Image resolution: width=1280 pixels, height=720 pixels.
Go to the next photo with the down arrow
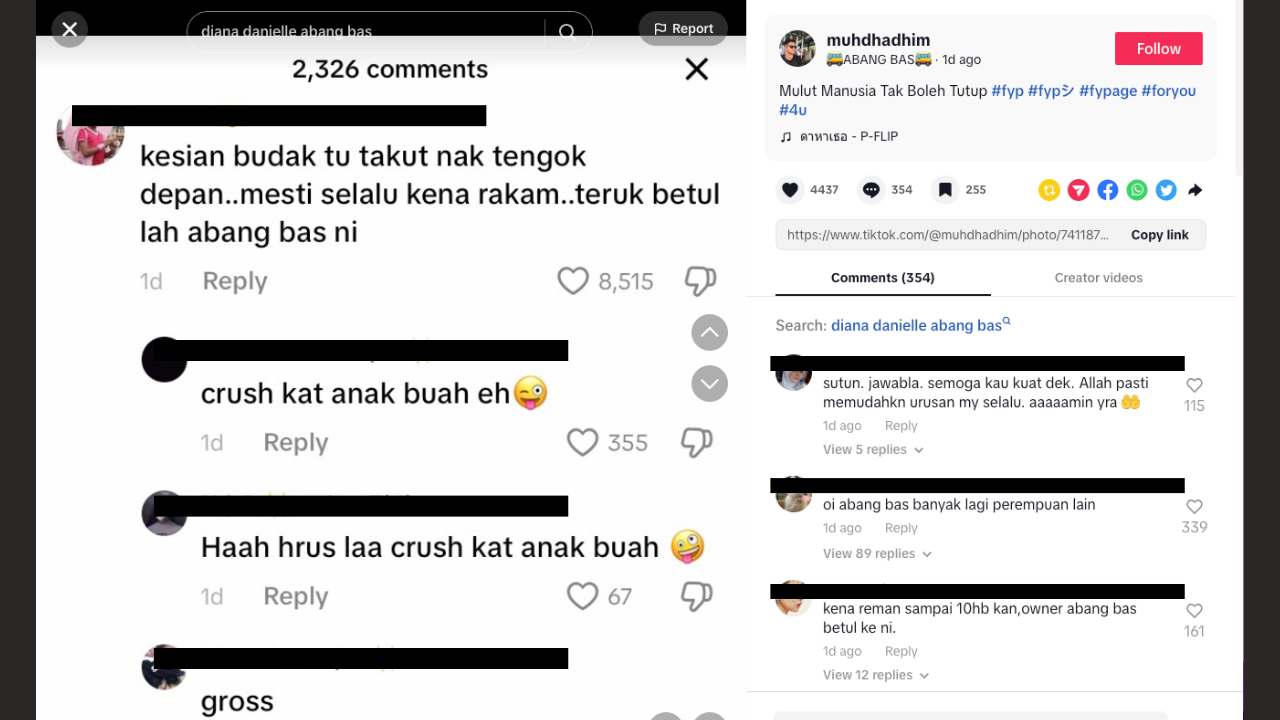[710, 383]
